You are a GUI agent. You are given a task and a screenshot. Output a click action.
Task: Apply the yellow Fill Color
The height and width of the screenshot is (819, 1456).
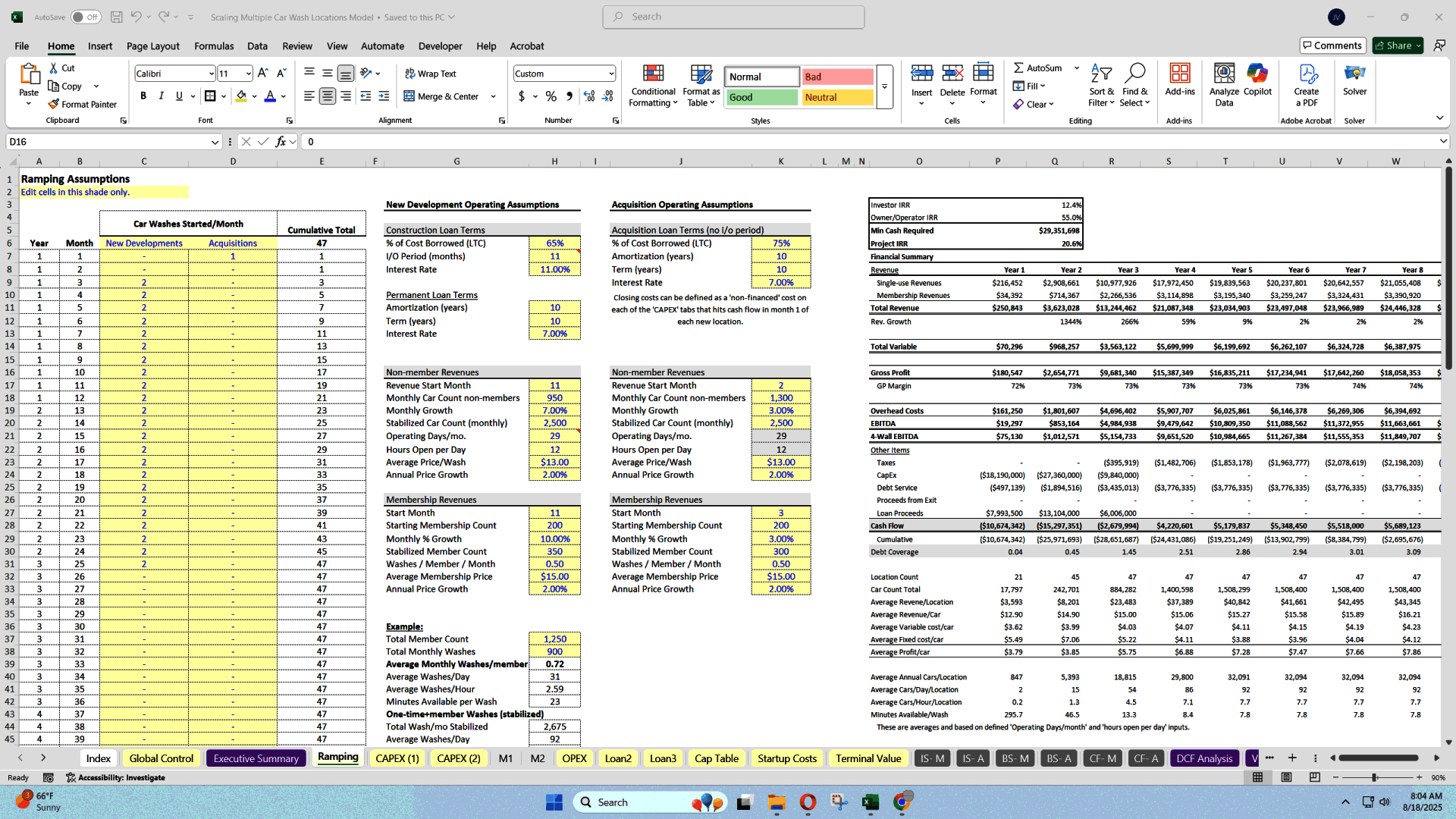[241, 96]
